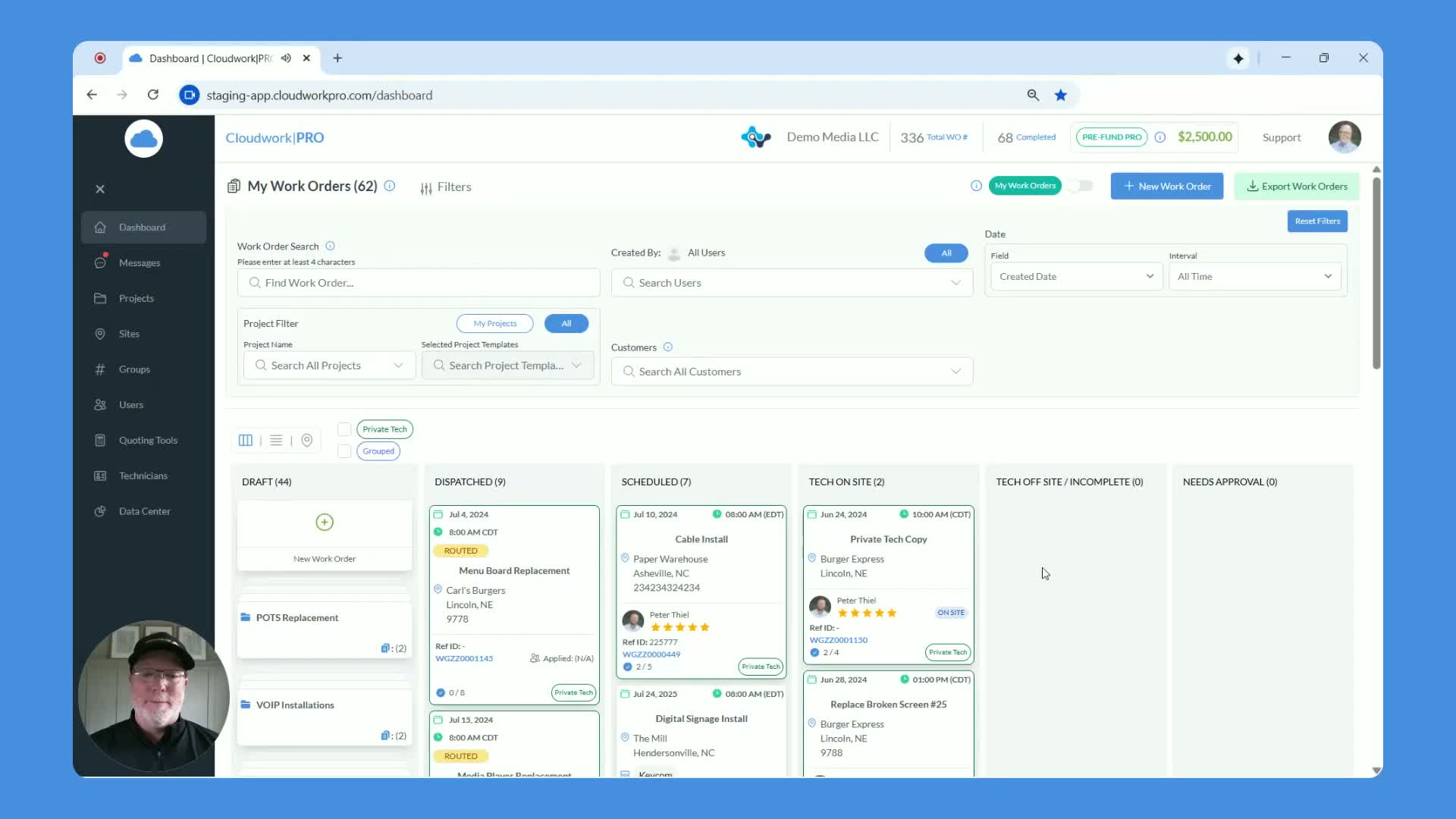Switch to board column view icon
The image size is (1456, 819).
pos(246,441)
